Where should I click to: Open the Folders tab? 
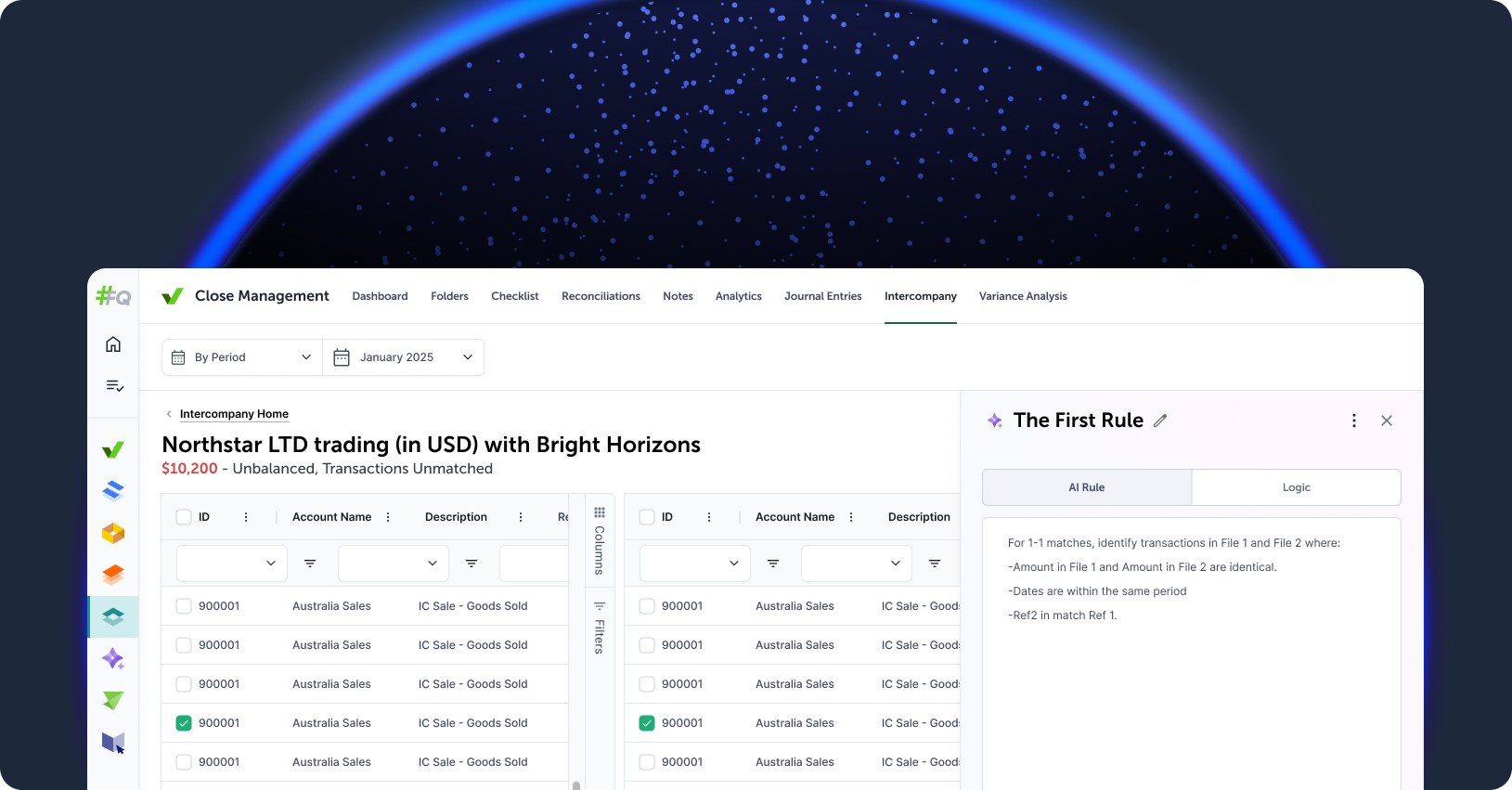(449, 296)
